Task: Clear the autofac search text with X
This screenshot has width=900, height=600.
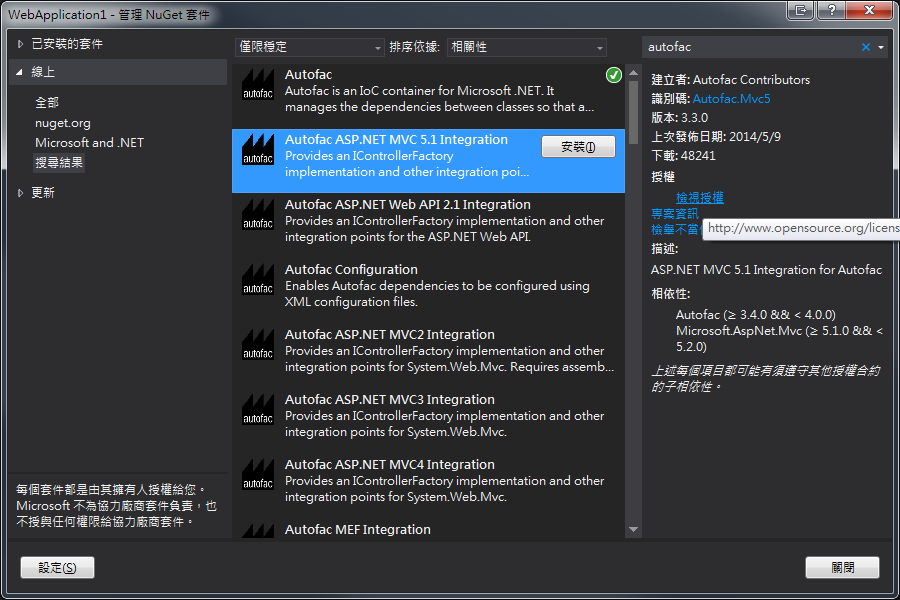Action: [x=866, y=47]
